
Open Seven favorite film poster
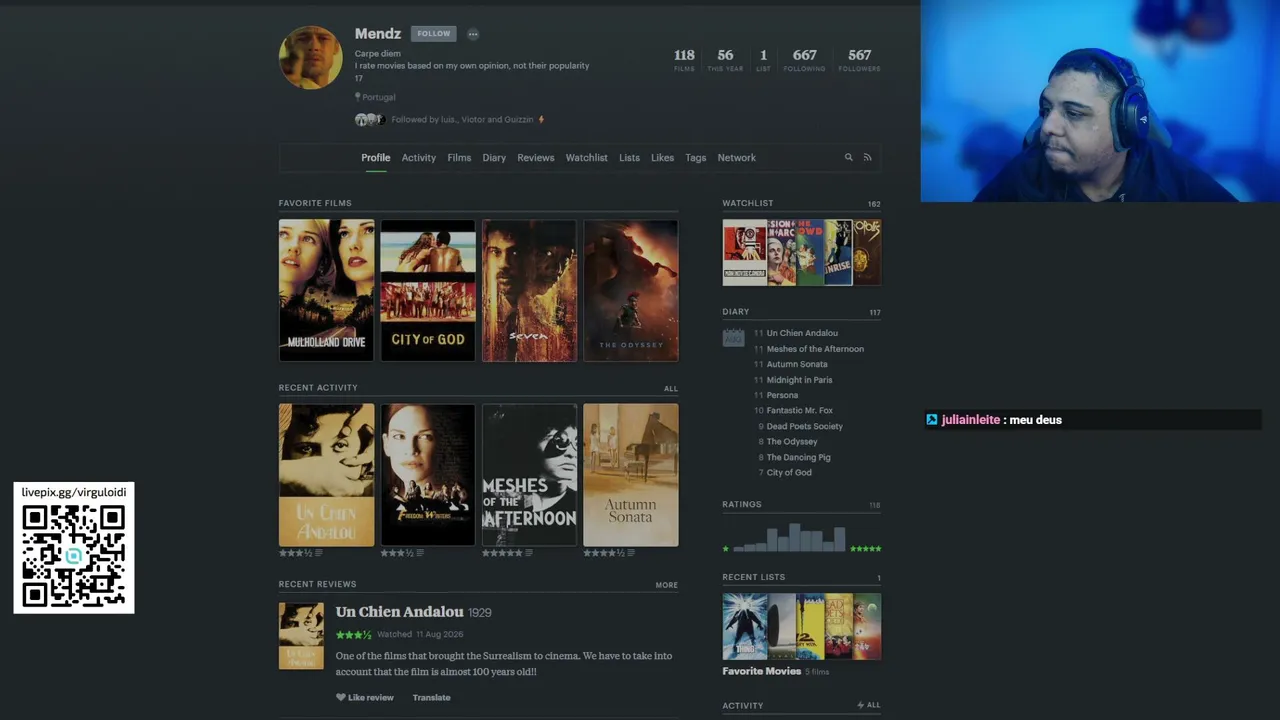(x=530, y=290)
